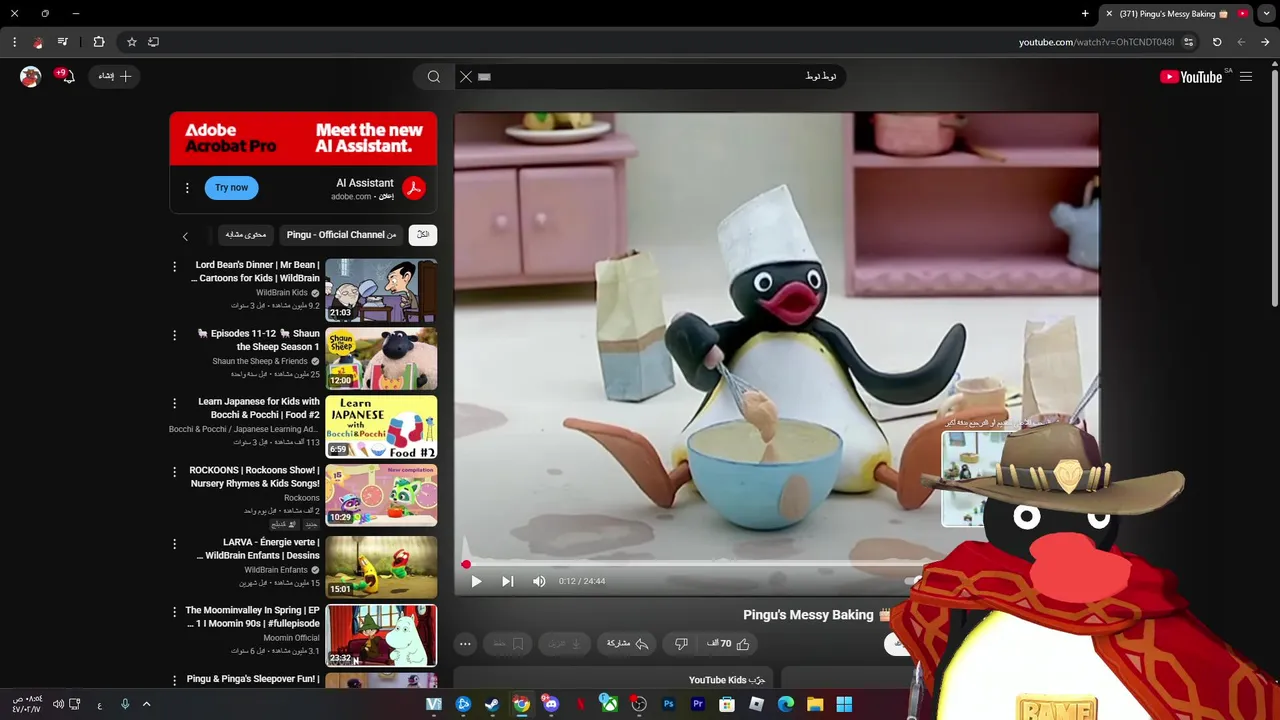Open the share button under the video
This screenshot has width=1280, height=720.
point(628,644)
